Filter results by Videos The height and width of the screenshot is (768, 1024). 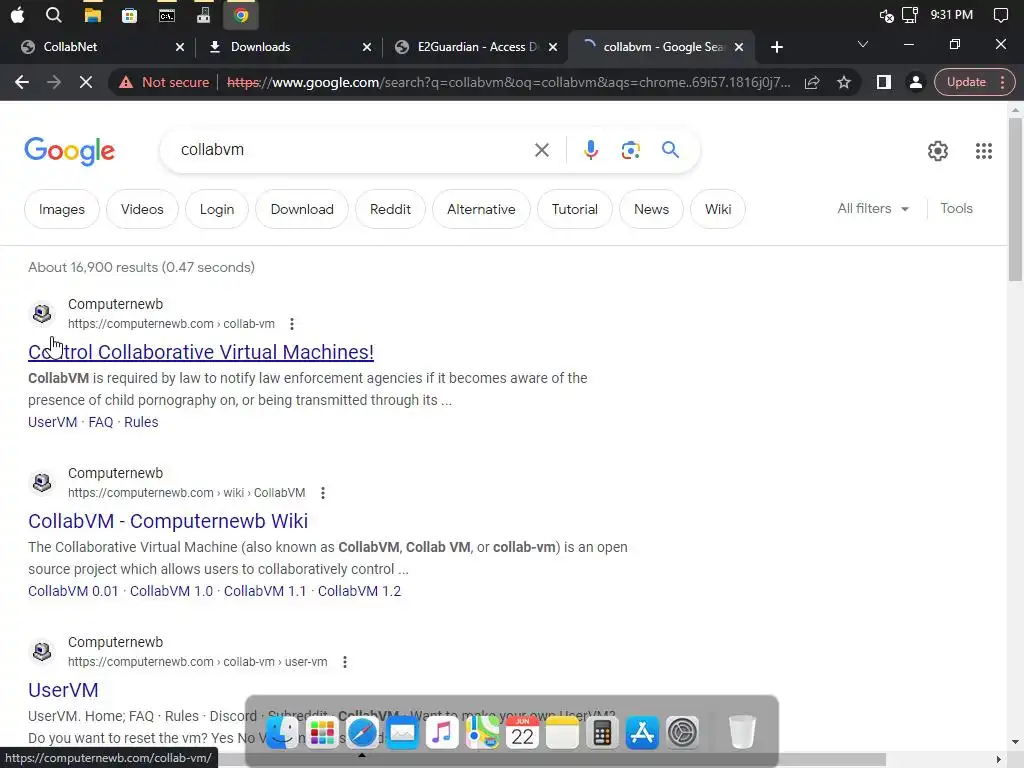click(142, 209)
